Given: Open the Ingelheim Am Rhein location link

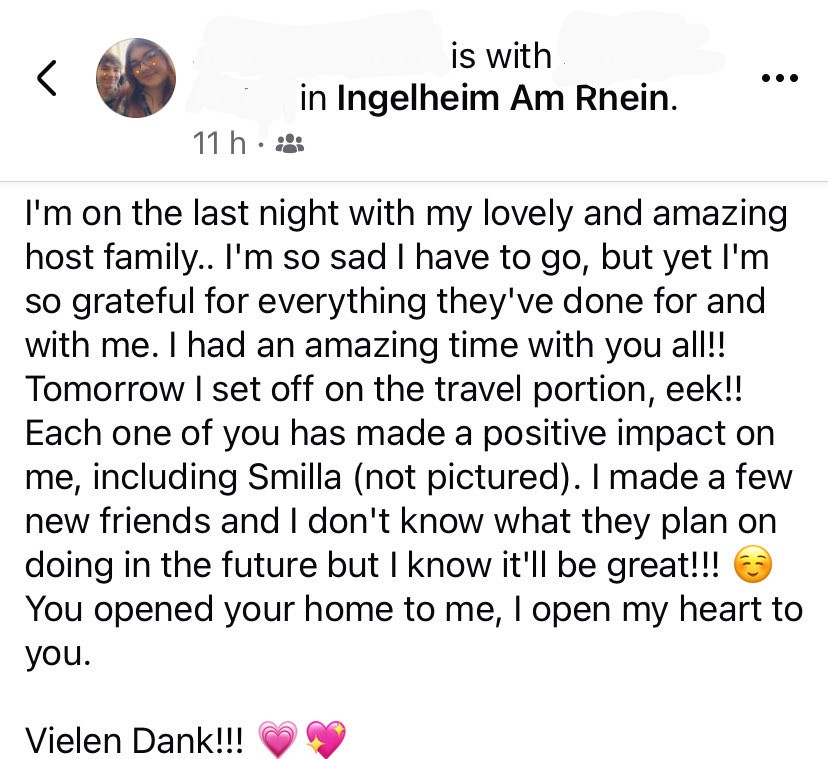Looking at the screenshot, I should coord(504,98).
